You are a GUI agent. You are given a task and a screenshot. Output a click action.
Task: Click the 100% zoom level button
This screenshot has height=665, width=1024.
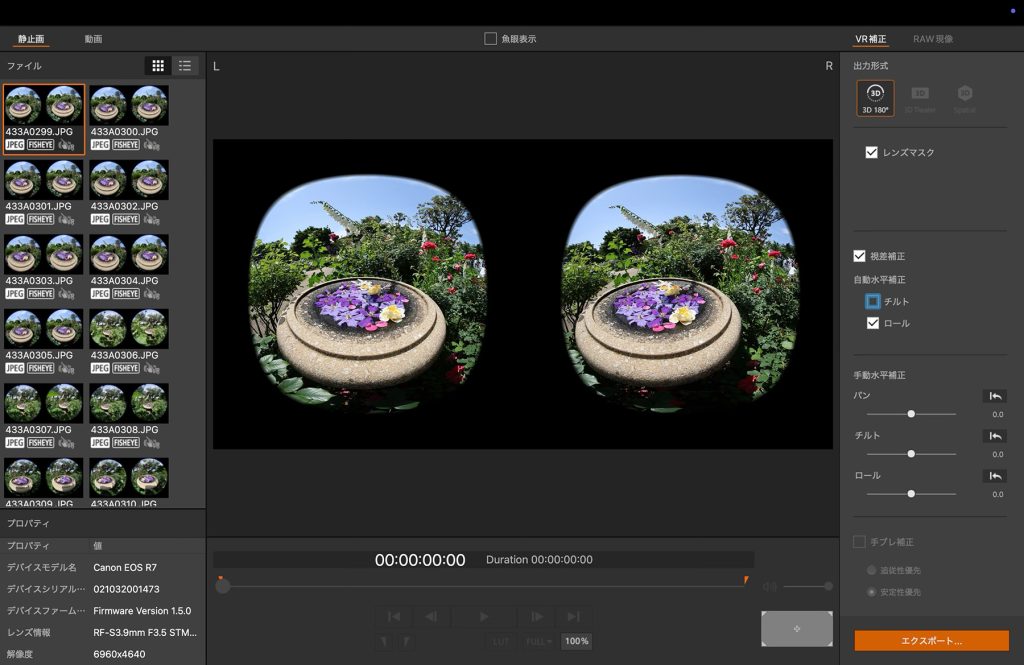pyautogui.click(x=575, y=641)
